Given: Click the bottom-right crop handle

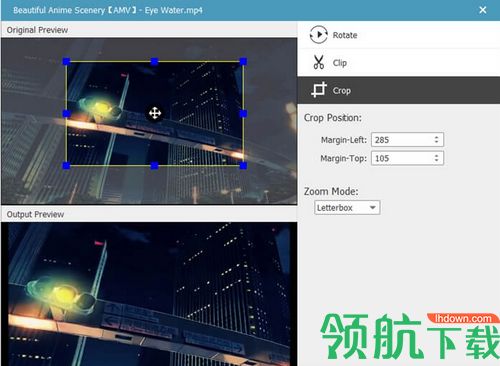Looking at the screenshot, I should pos(243,166).
